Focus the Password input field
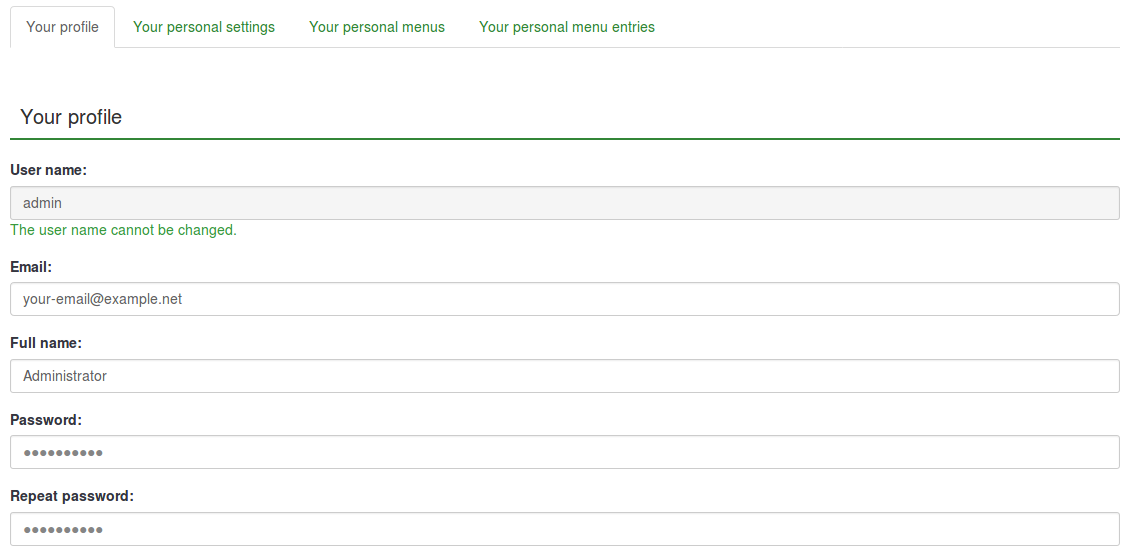The width and height of the screenshot is (1130, 559). click(x=564, y=452)
